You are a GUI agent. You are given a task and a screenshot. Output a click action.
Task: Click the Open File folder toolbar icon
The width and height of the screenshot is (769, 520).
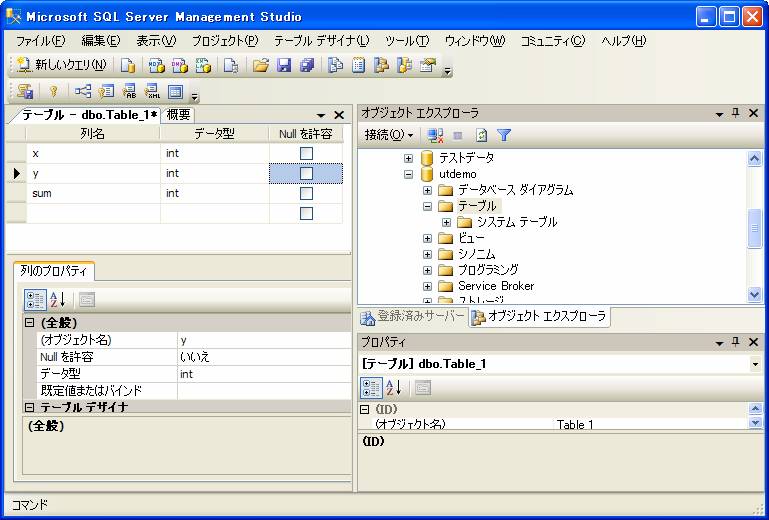(261, 66)
